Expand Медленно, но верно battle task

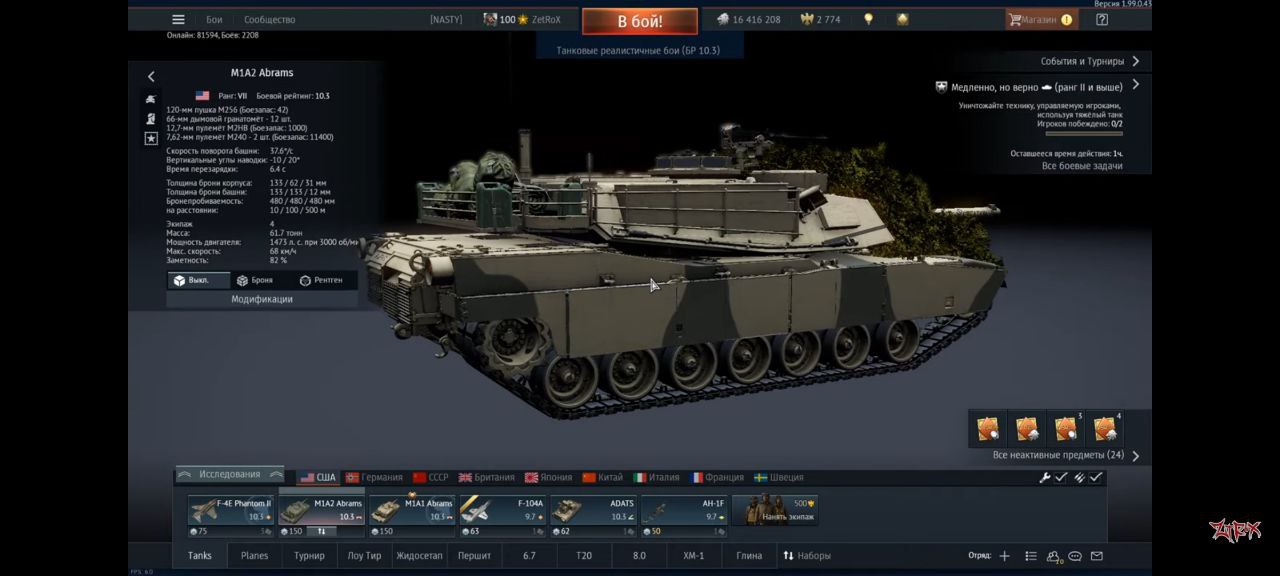pos(1135,86)
